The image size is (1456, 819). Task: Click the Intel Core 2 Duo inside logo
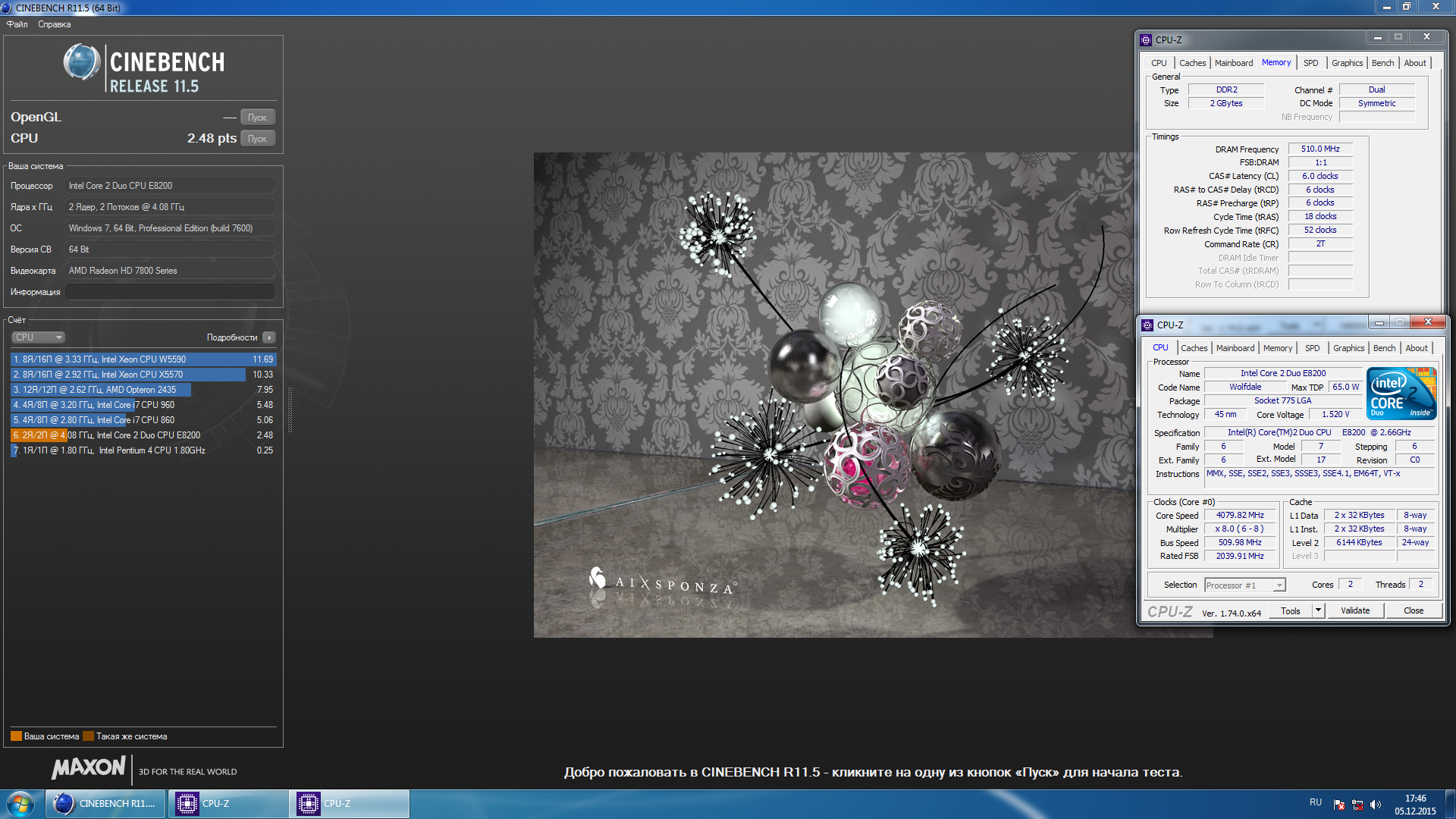[1401, 394]
